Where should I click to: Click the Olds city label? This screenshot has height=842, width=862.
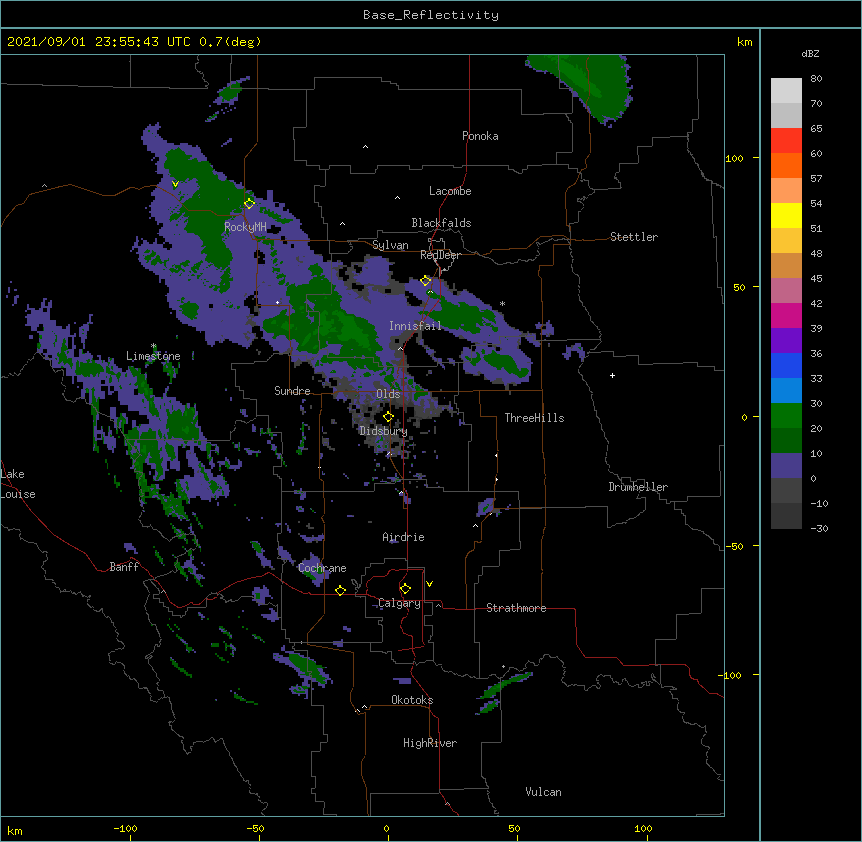[388, 394]
